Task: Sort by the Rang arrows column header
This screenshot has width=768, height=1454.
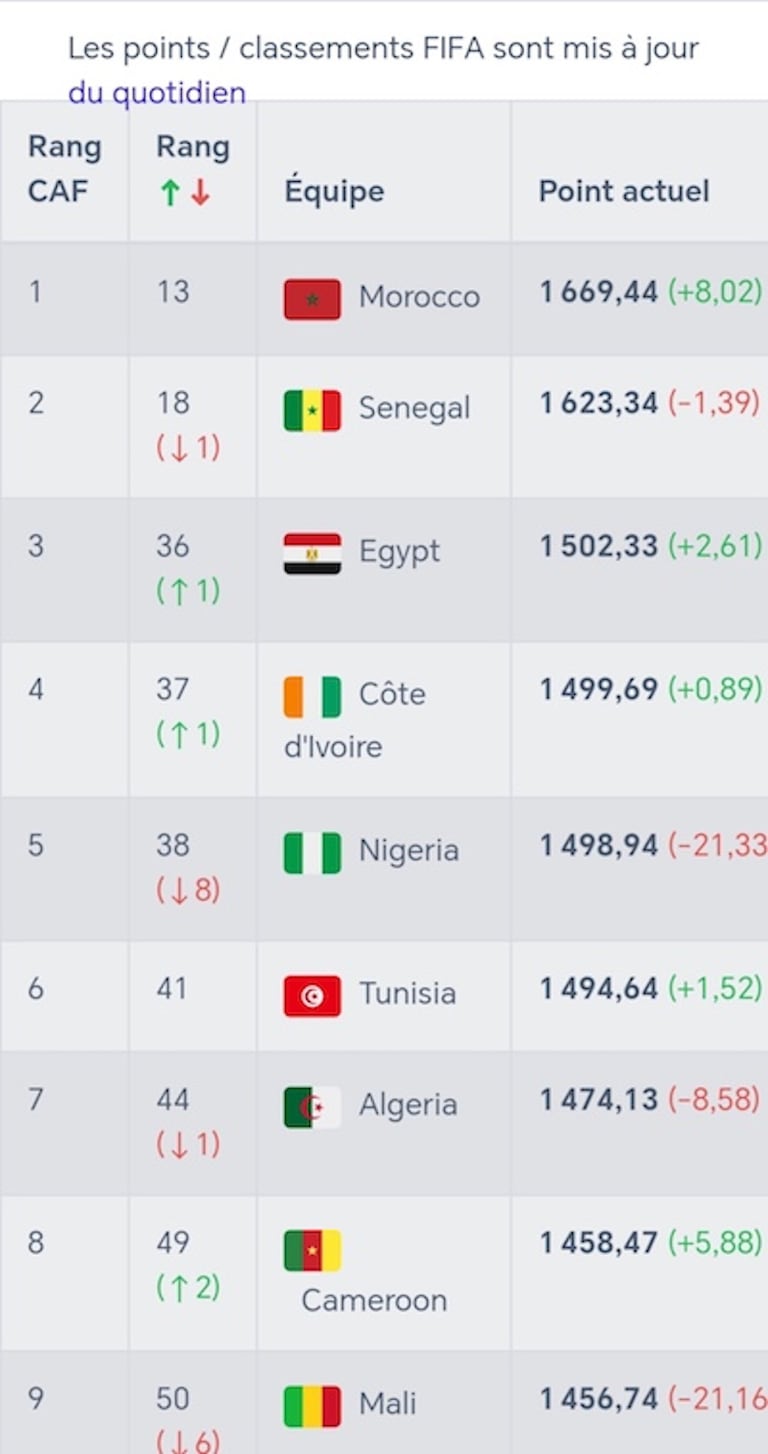Action: 192,169
